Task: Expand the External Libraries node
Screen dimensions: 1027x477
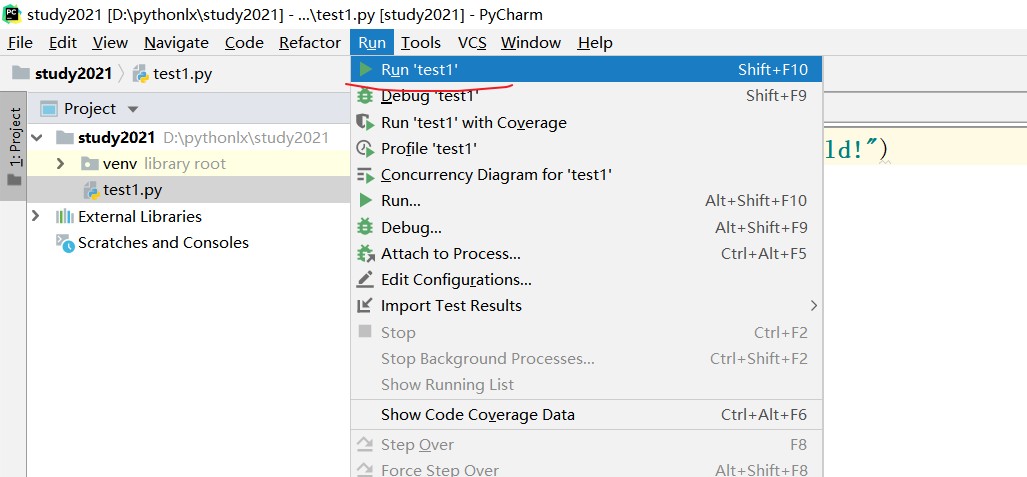Action: pos(36,216)
